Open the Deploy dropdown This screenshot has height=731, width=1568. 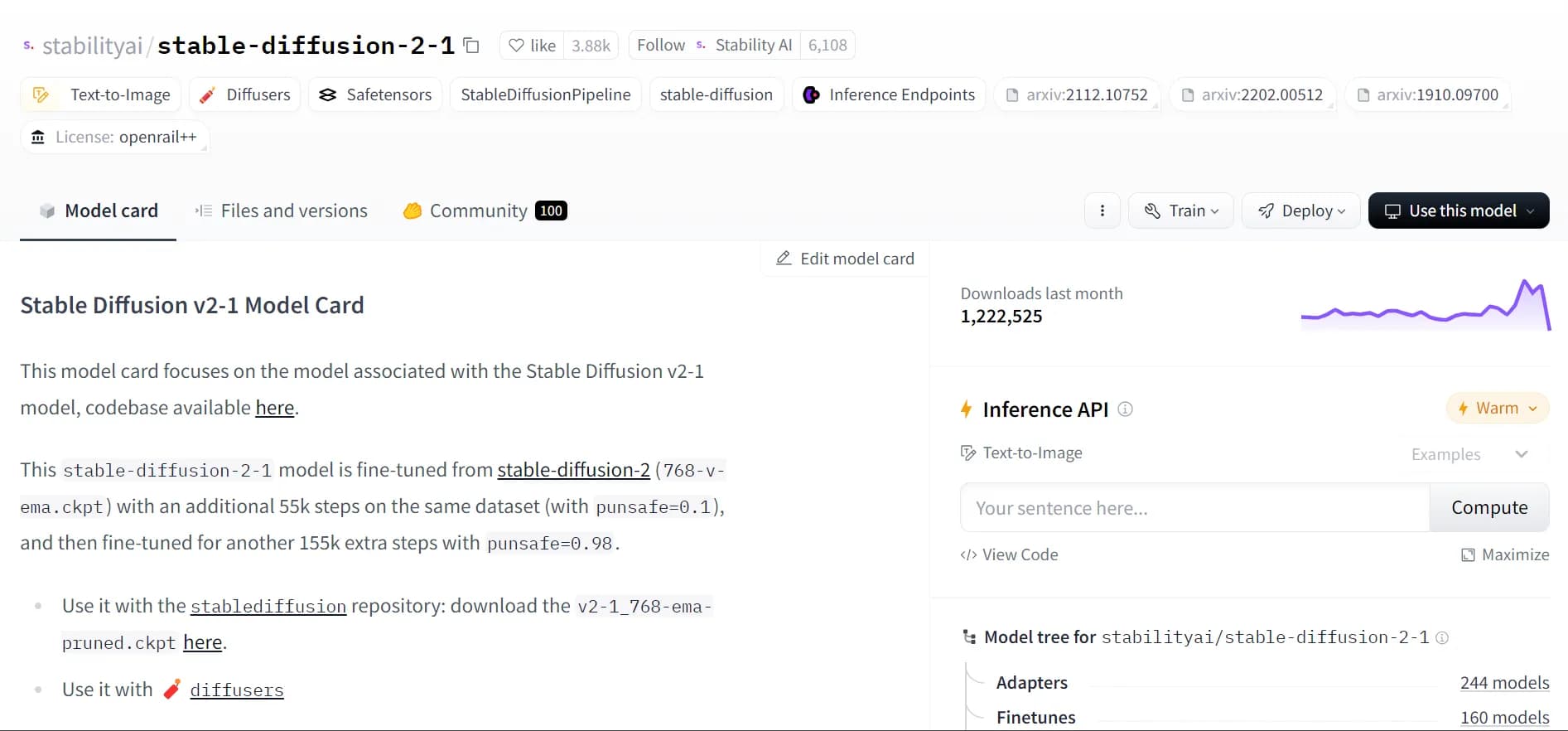click(1301, 211)
